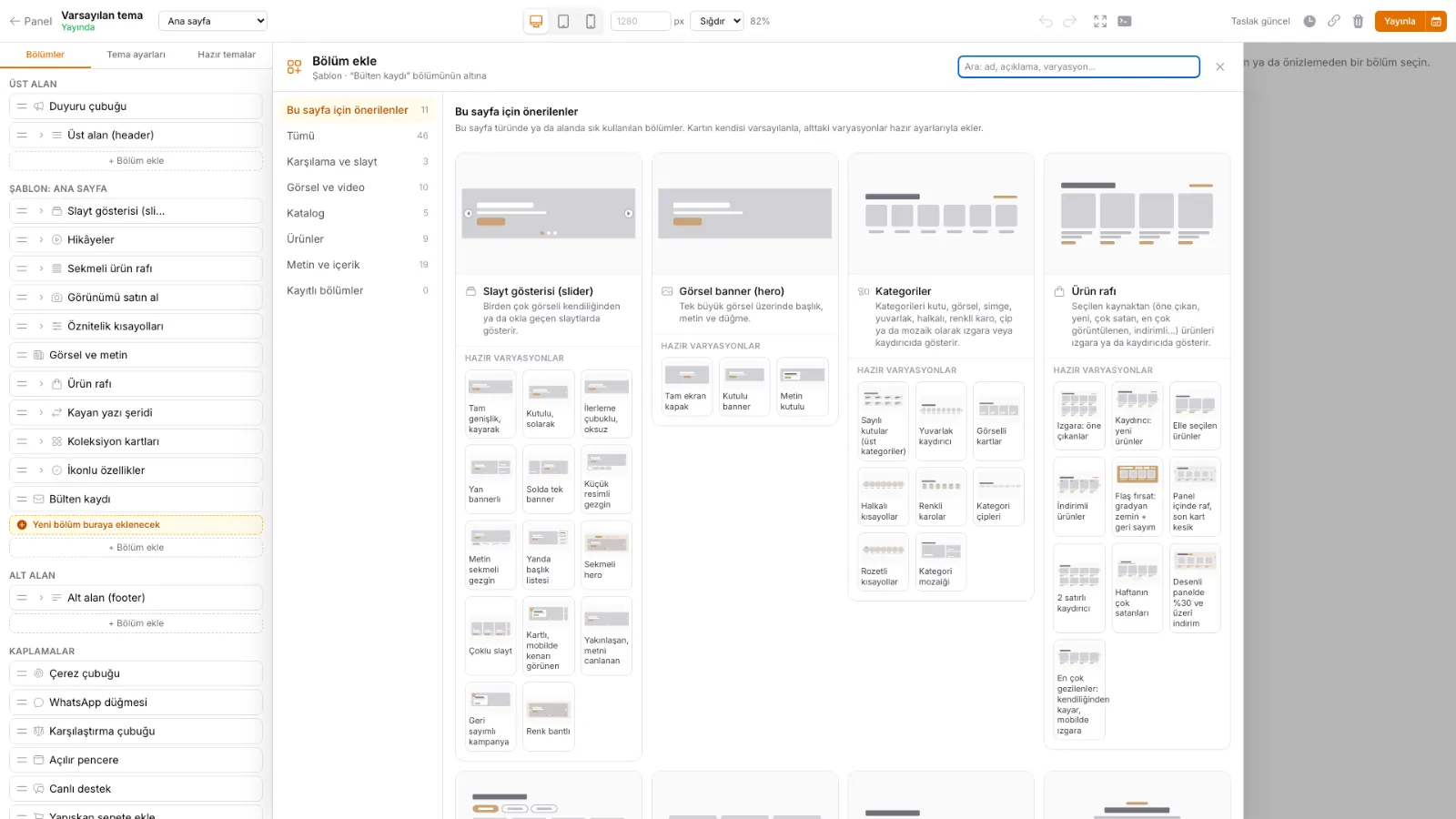Screen dimensions: 1456x819
Task: Click the history clock icon
Action: pos(1309,21)
